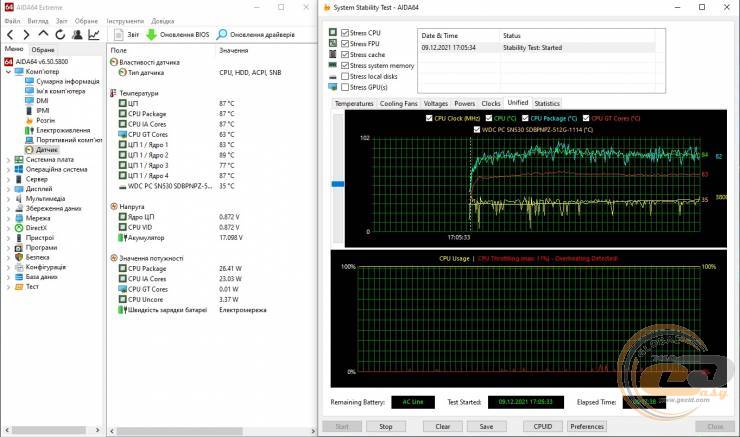Expand the Системна плата tree node
This screenshot has width=740, height=437.
tap(8, 160)
